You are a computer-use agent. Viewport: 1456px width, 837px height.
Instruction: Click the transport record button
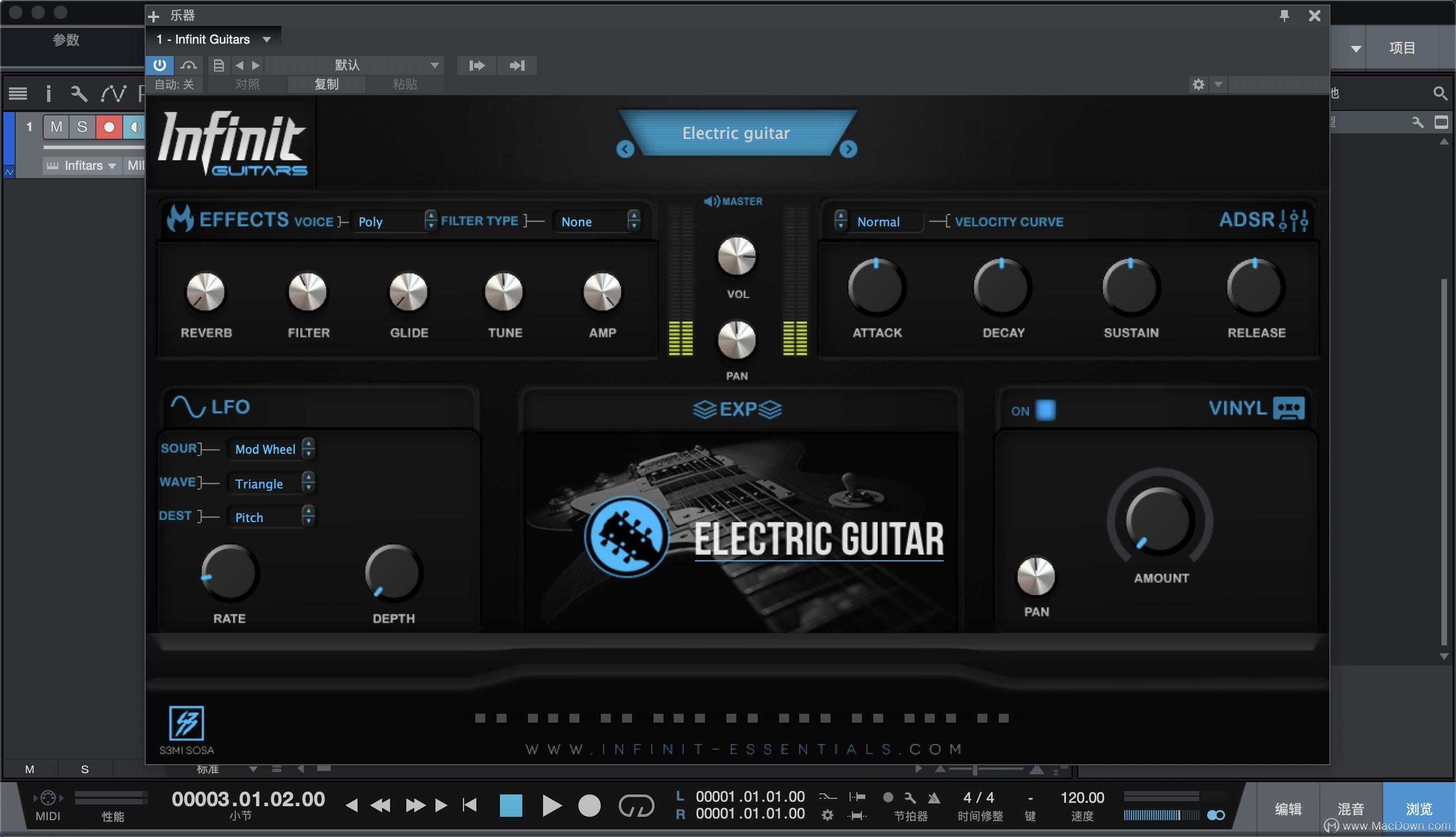tap(589, 806)
